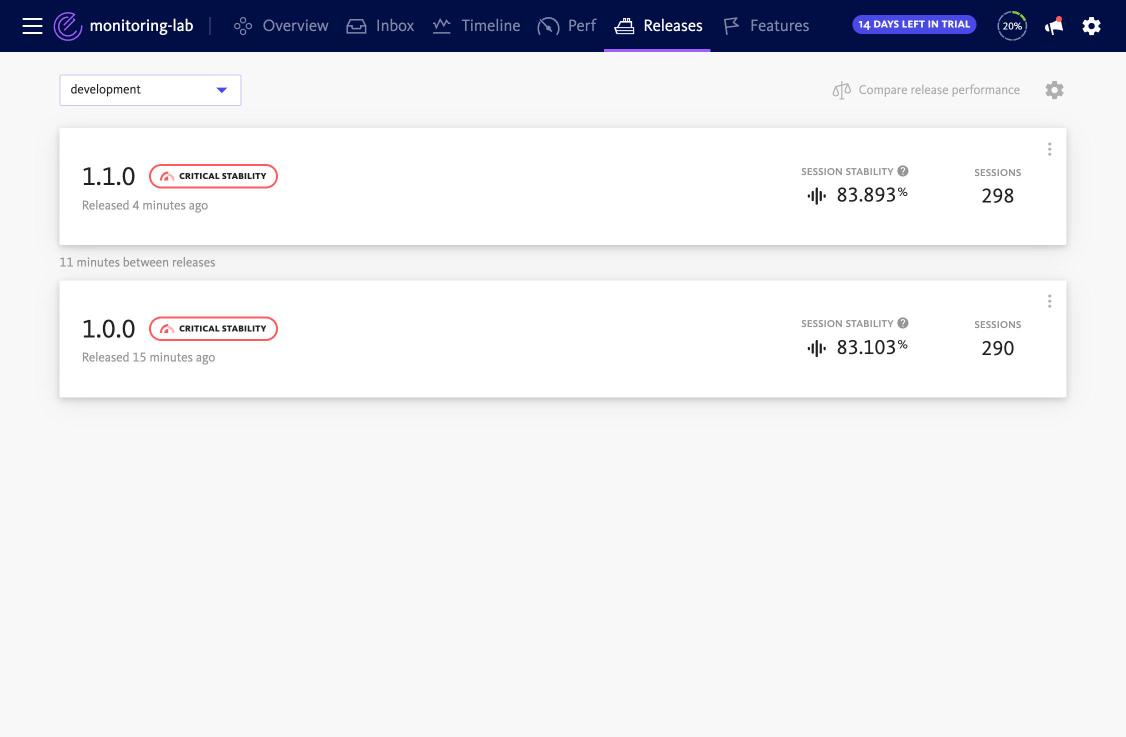Image resolution: width=1126 pixels, height=737 pixels.
Task: Click the 83.893% session stability value
Action: (872, 195)
